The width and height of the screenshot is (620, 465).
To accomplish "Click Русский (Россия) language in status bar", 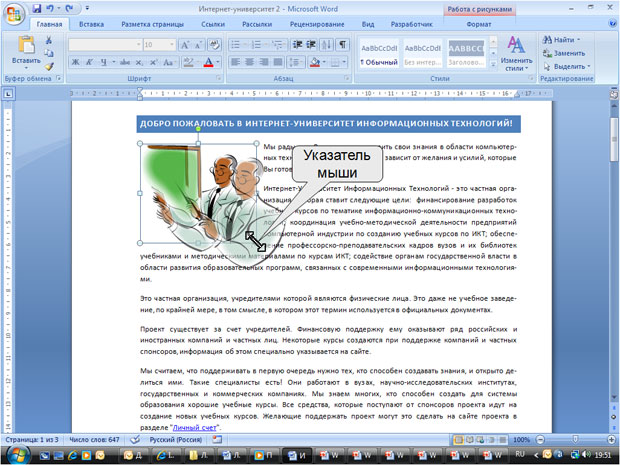I will [176, 439].
